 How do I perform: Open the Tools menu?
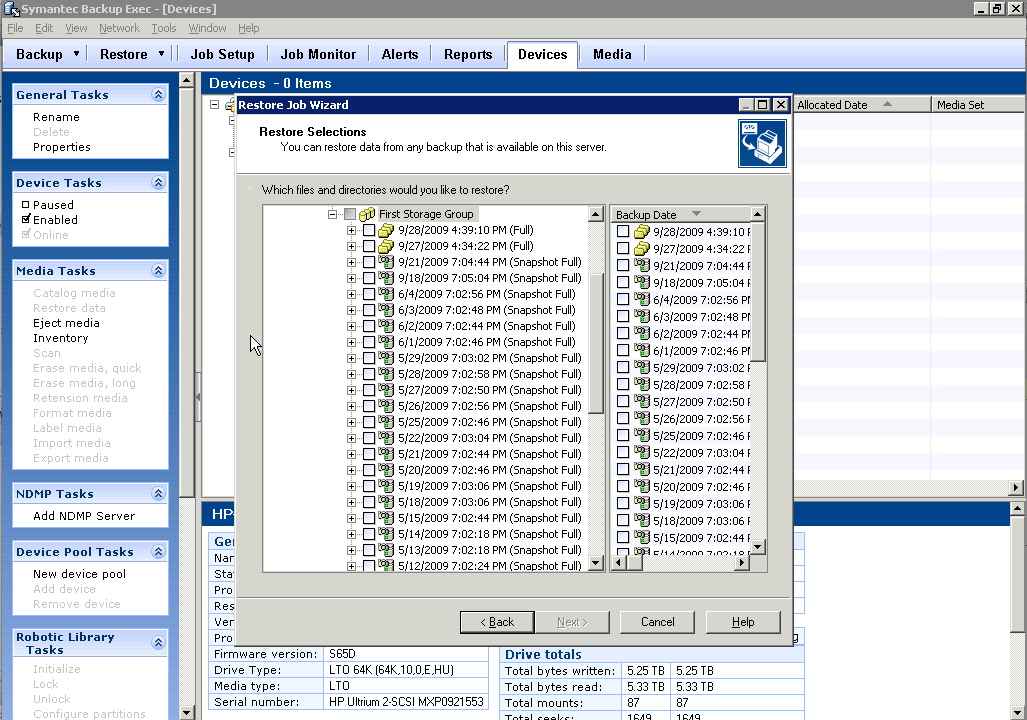coord(164,28)
